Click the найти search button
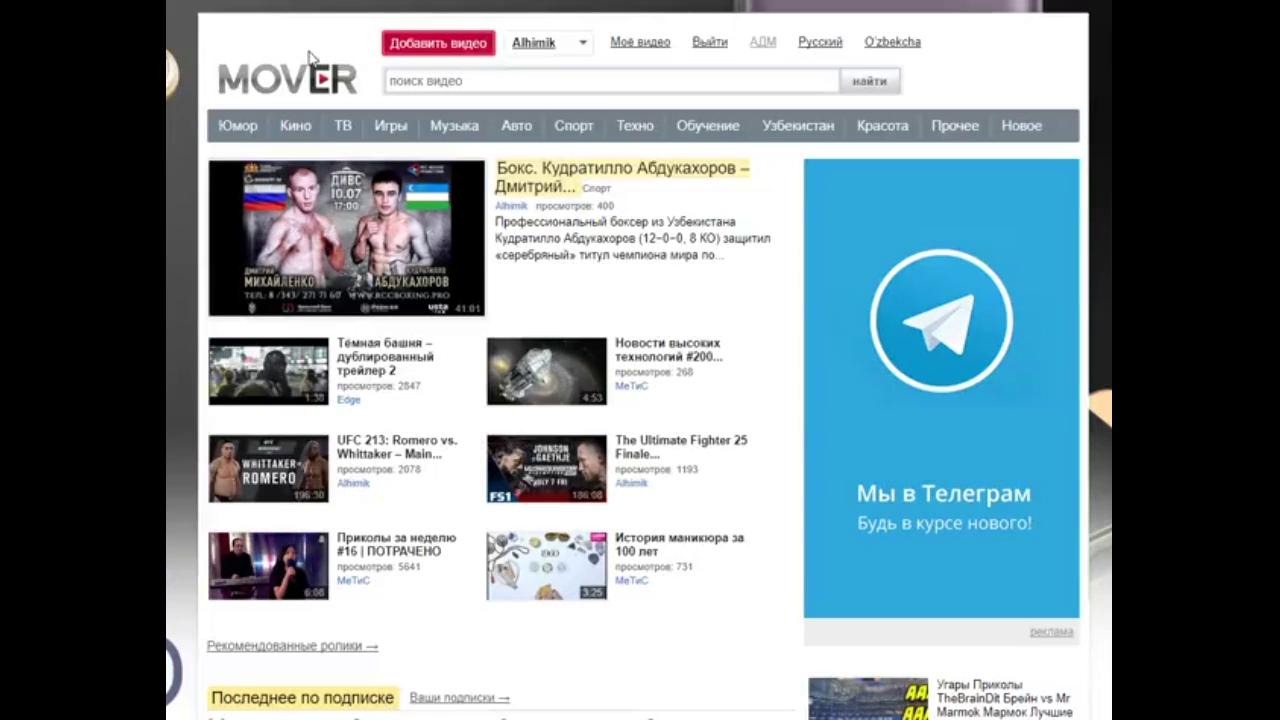1280x720 pixels. click(x=870, y=81)
